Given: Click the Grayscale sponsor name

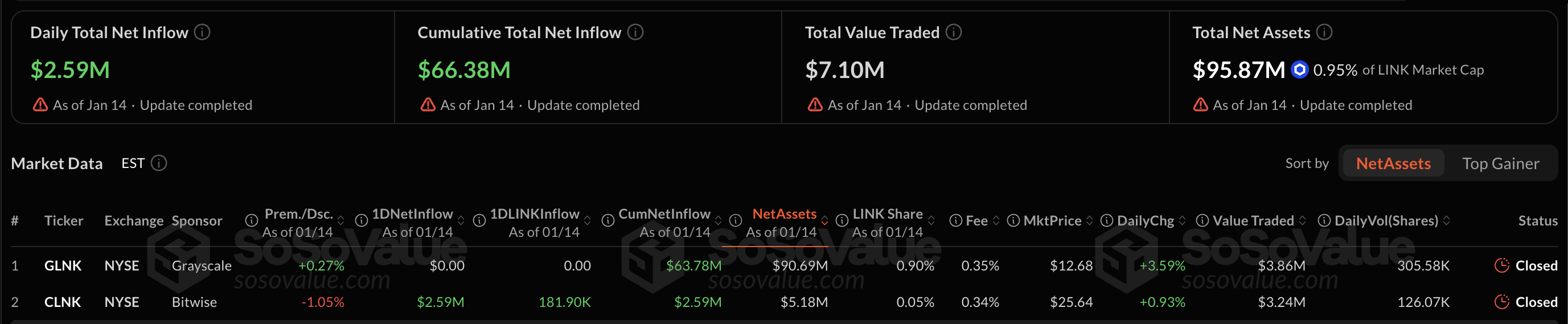Looking at the screenshot, I should [x=202, y=265].
